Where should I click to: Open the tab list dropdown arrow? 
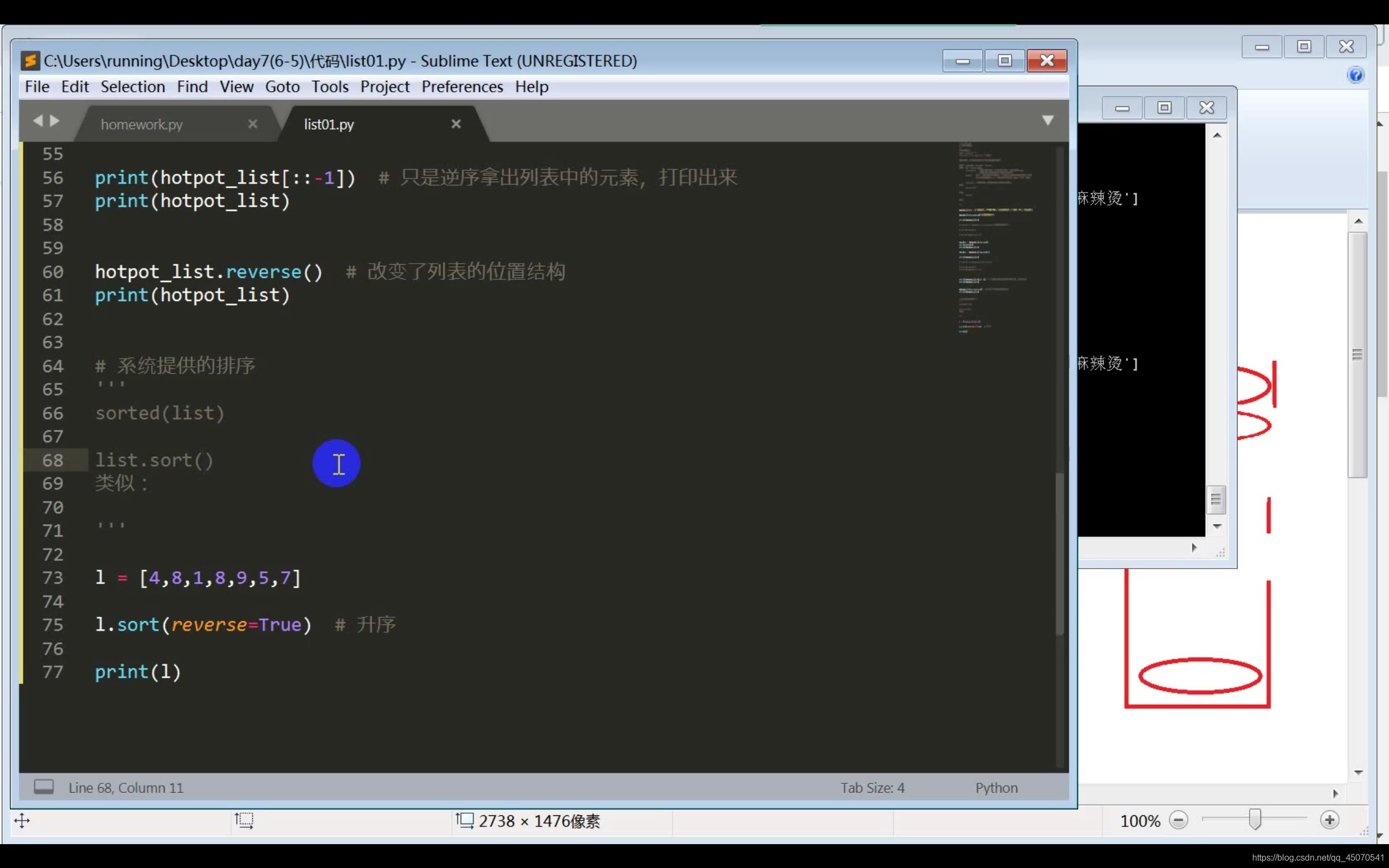coord(1048,120)
